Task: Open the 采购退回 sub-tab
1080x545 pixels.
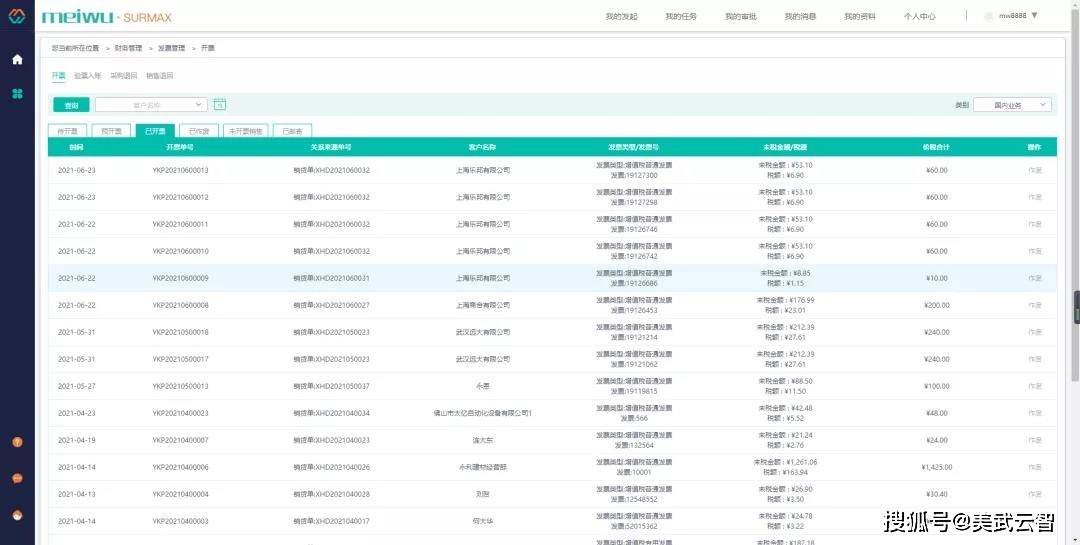Action: [124, 75]
